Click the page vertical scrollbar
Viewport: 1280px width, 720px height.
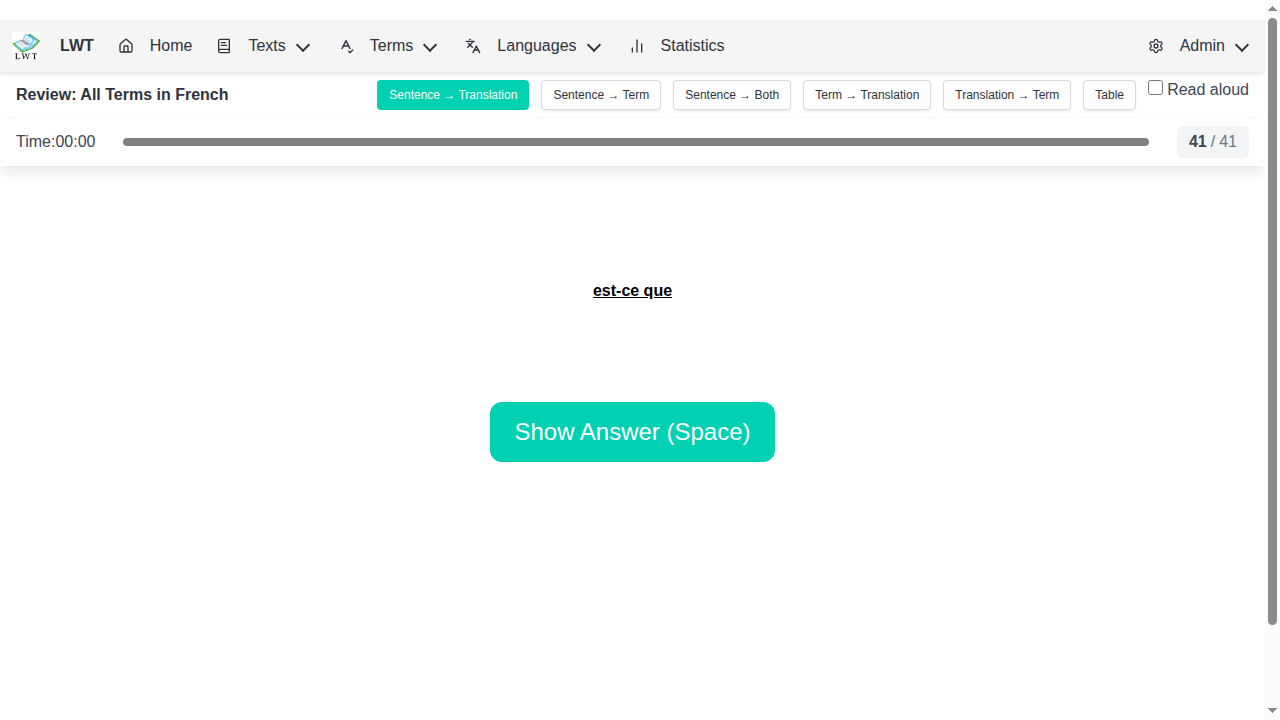coord(1272,320)
